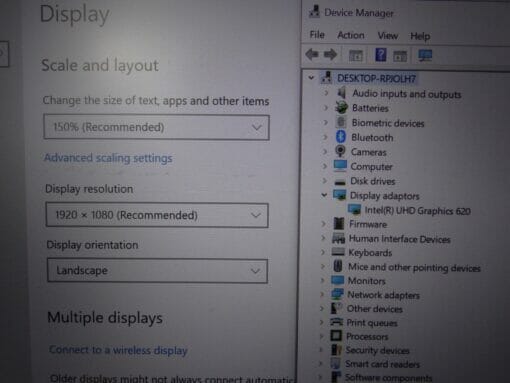Open the Landscape display orientation dropdown
Image resolution: width=510 pixels, height=383 pixels.
click(157, 271)
